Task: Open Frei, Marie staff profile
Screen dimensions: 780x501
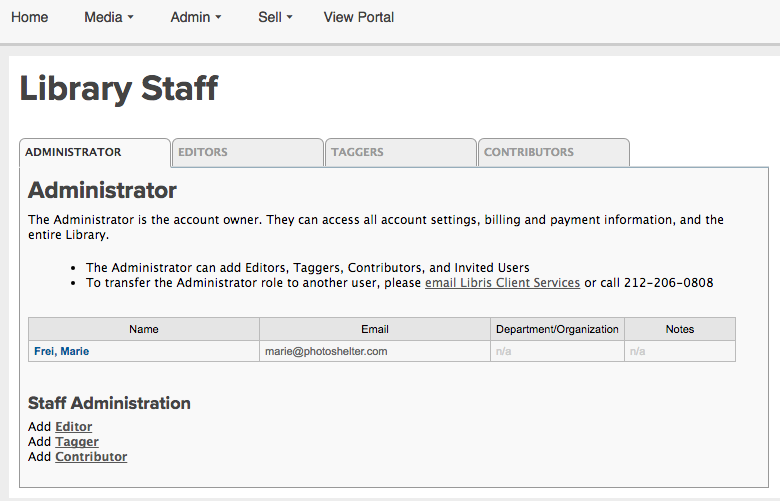Action: coord(62,351)
